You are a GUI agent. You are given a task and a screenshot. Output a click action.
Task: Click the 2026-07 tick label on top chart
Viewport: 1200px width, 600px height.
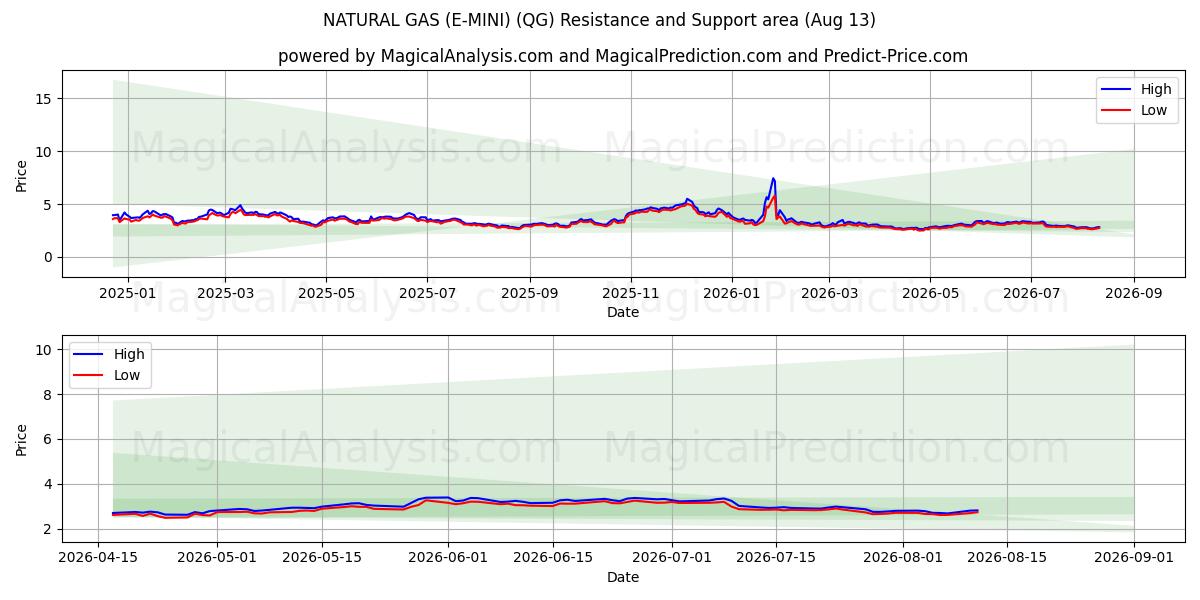point(1032,293)
